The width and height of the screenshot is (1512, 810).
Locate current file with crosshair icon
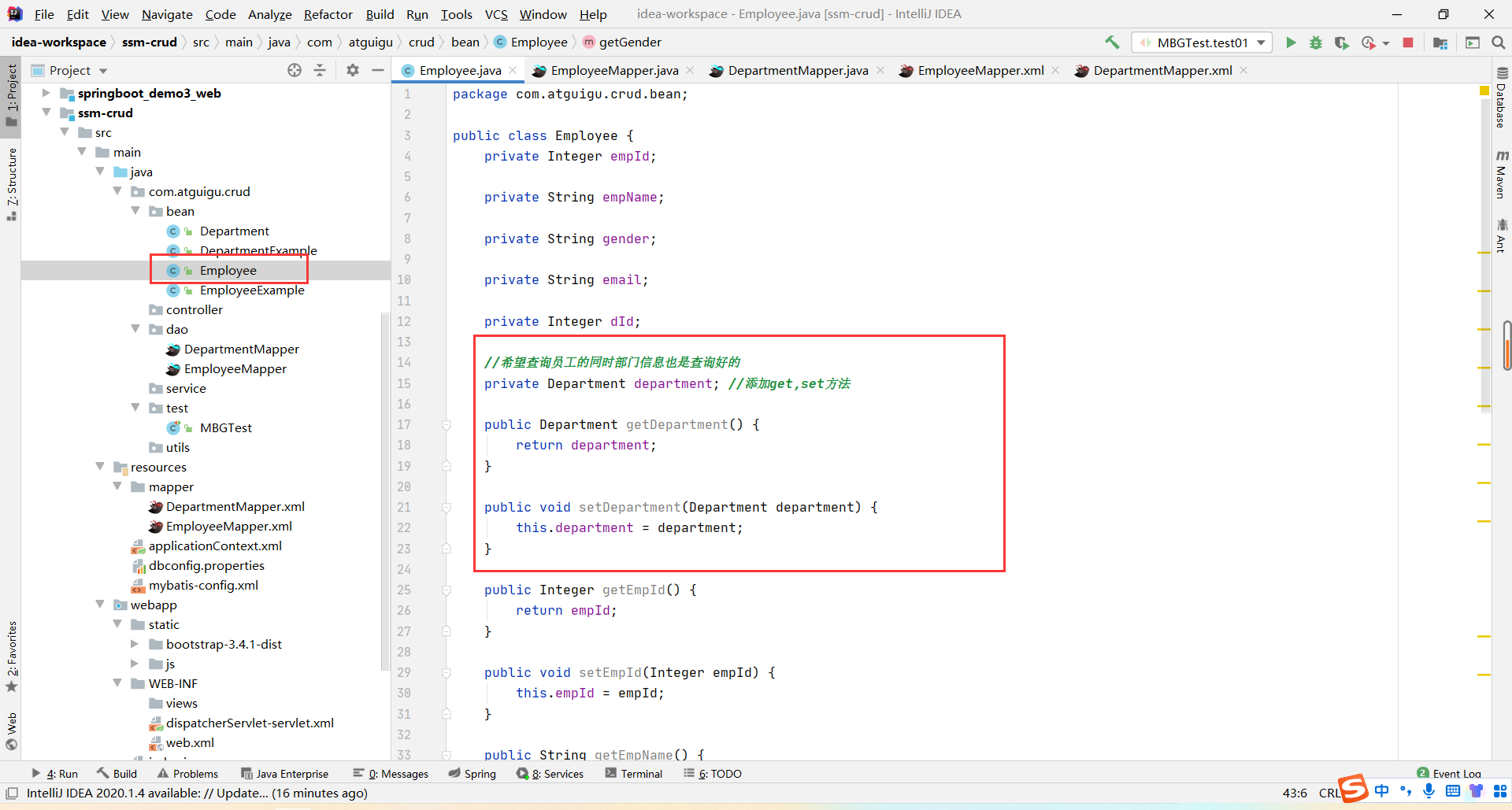295,70
